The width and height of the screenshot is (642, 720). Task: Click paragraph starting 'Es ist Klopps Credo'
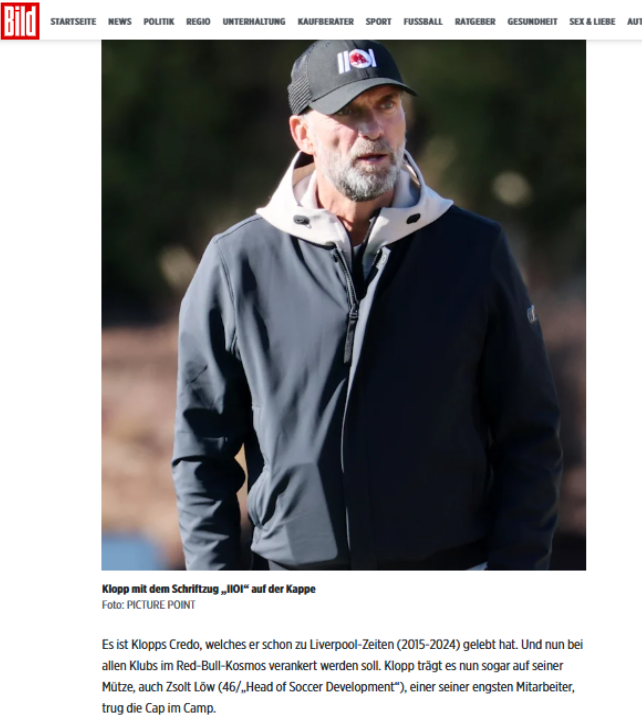pyautogui.click(x=343, y=676)
